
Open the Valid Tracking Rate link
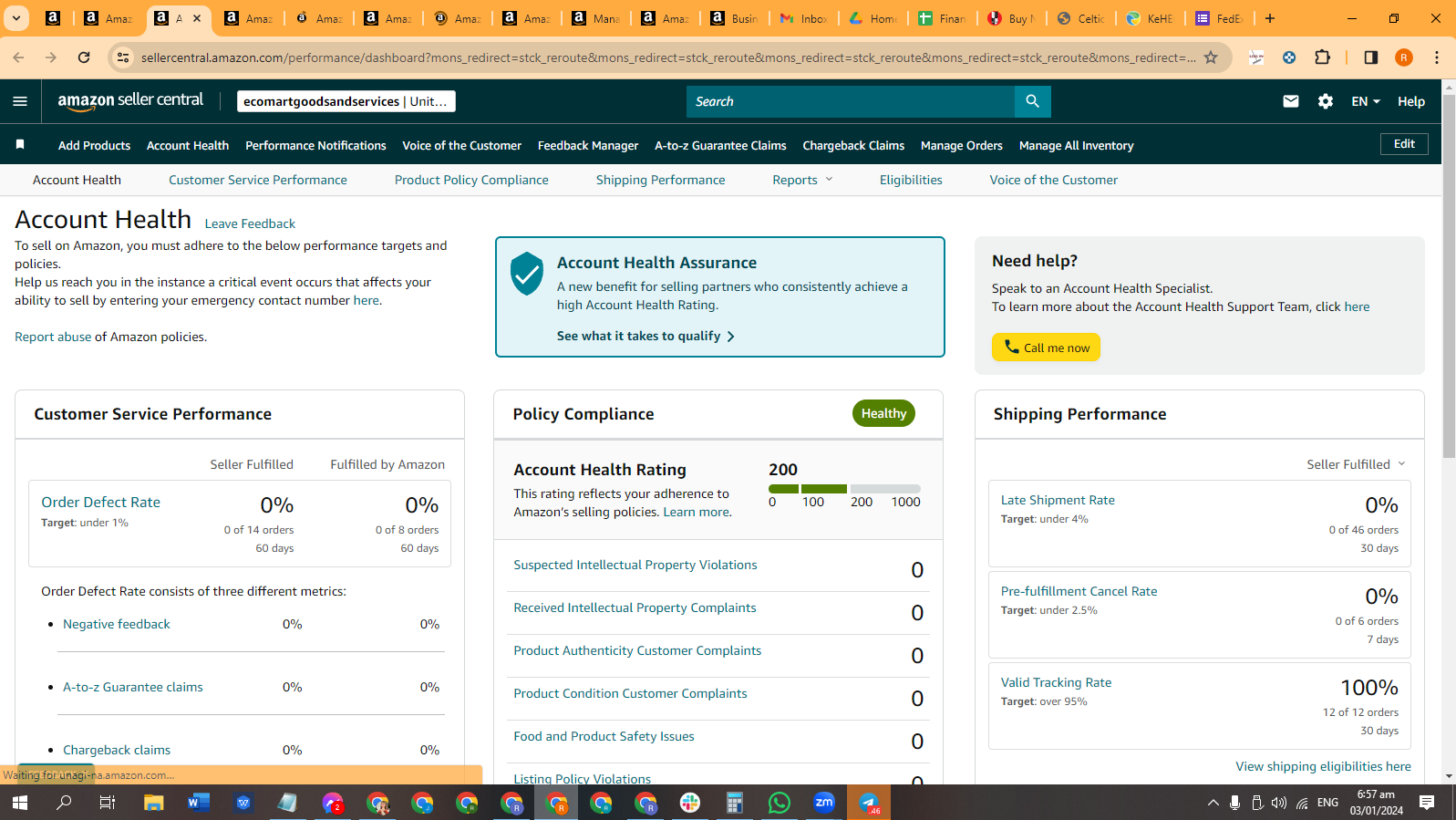(x=1056, y=682)
